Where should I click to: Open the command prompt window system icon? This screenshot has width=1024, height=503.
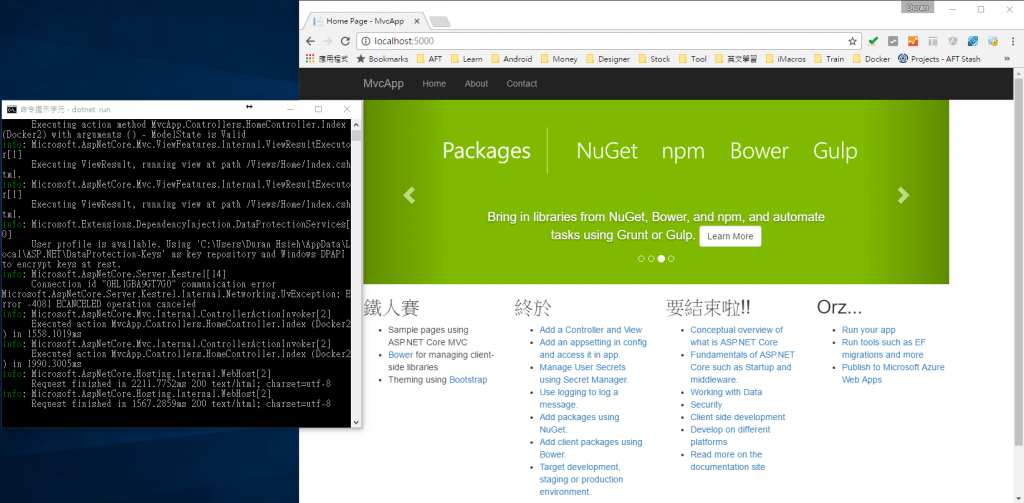tap(11, 109)
